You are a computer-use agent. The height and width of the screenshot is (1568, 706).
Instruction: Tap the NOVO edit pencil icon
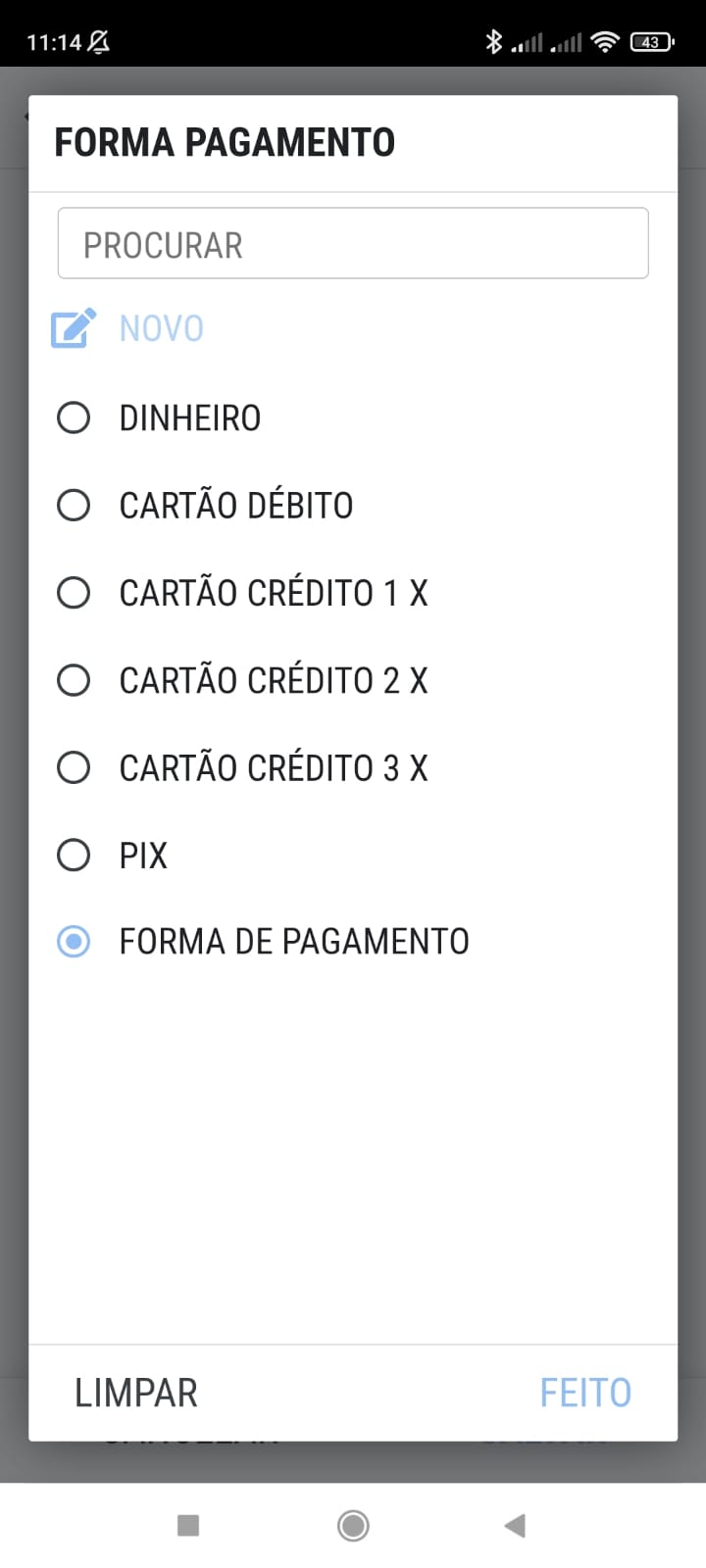pyautogui.click(x=74, y=328)
